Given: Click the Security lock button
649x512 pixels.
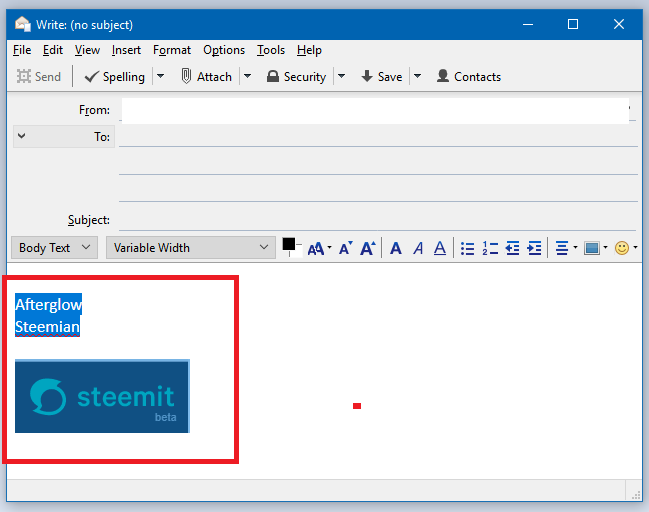Looking at the screenshot, I should click(x=296, y=77).
